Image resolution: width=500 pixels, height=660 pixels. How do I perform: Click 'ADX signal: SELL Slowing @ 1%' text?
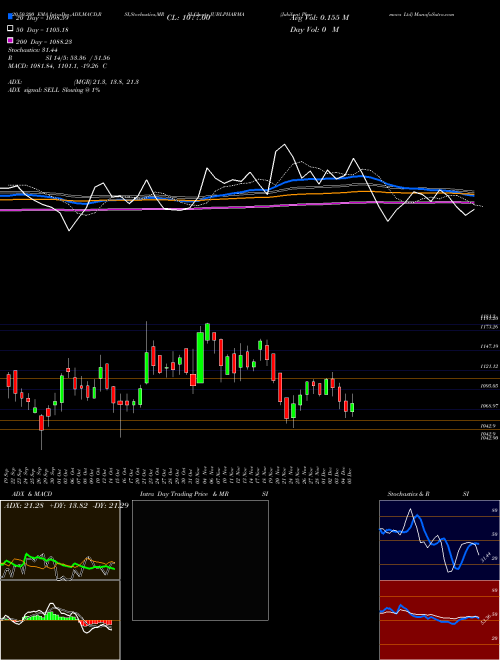point(54,90)
